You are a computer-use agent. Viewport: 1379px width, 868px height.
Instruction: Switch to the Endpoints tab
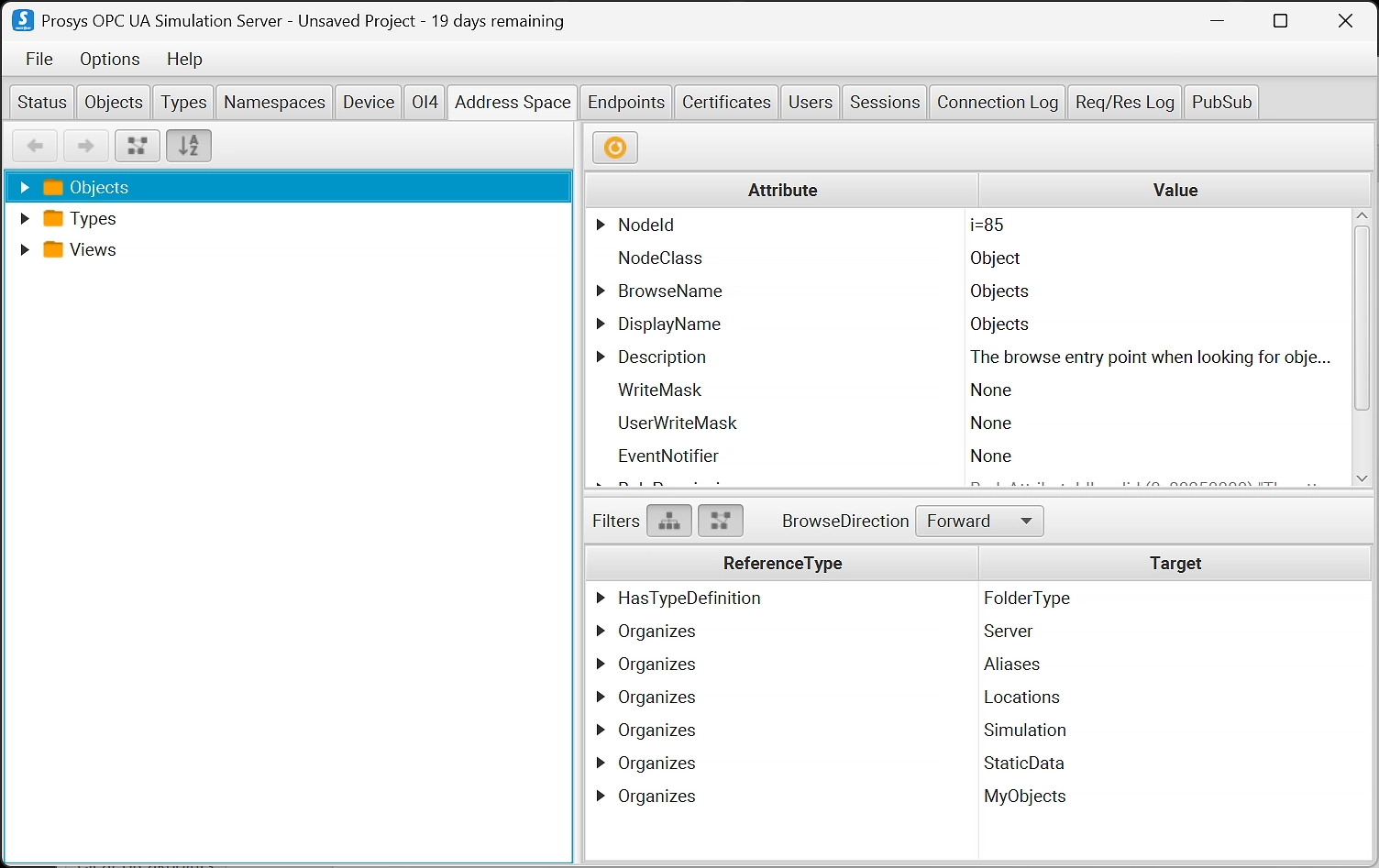[x=626, y=102]
